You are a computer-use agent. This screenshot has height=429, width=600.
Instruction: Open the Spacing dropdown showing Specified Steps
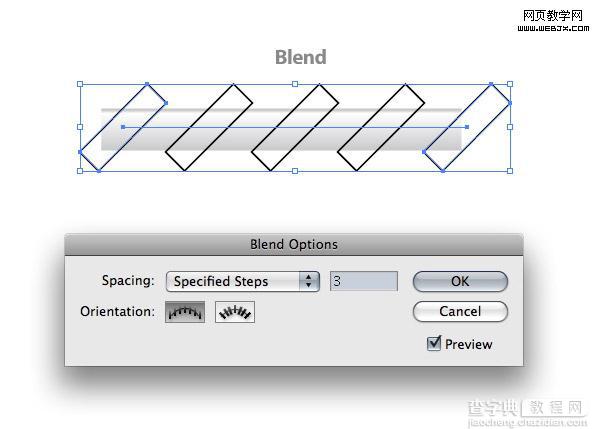point(243,282)
